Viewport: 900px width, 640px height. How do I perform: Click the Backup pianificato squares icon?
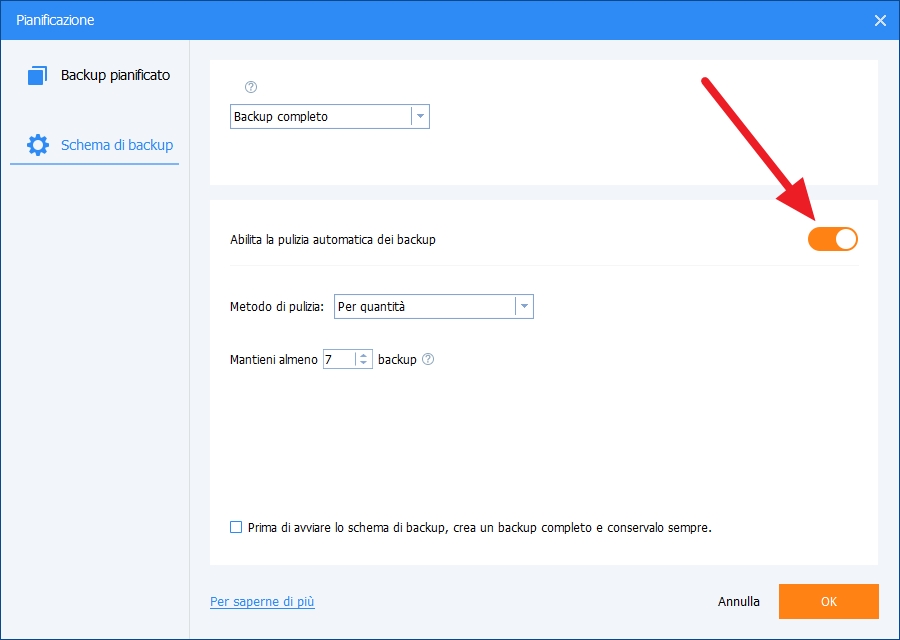pyautogui.click(x=37, y=75)
